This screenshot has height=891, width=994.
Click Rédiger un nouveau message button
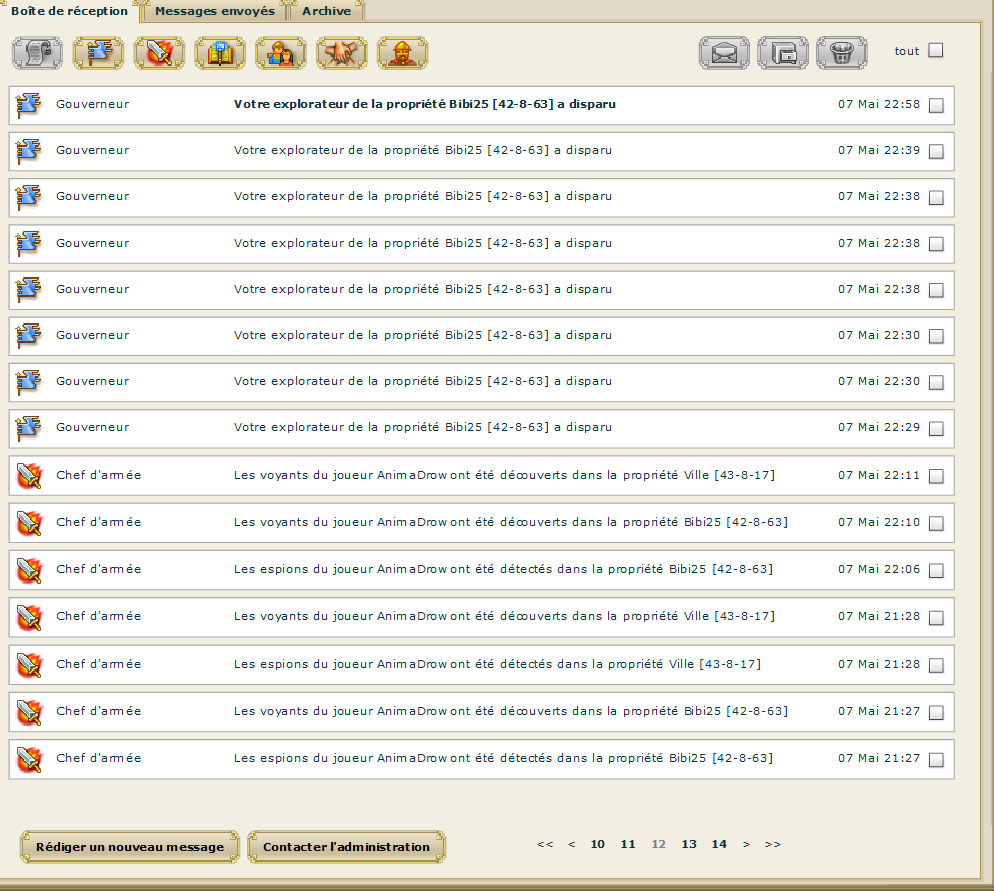(130, 847)
